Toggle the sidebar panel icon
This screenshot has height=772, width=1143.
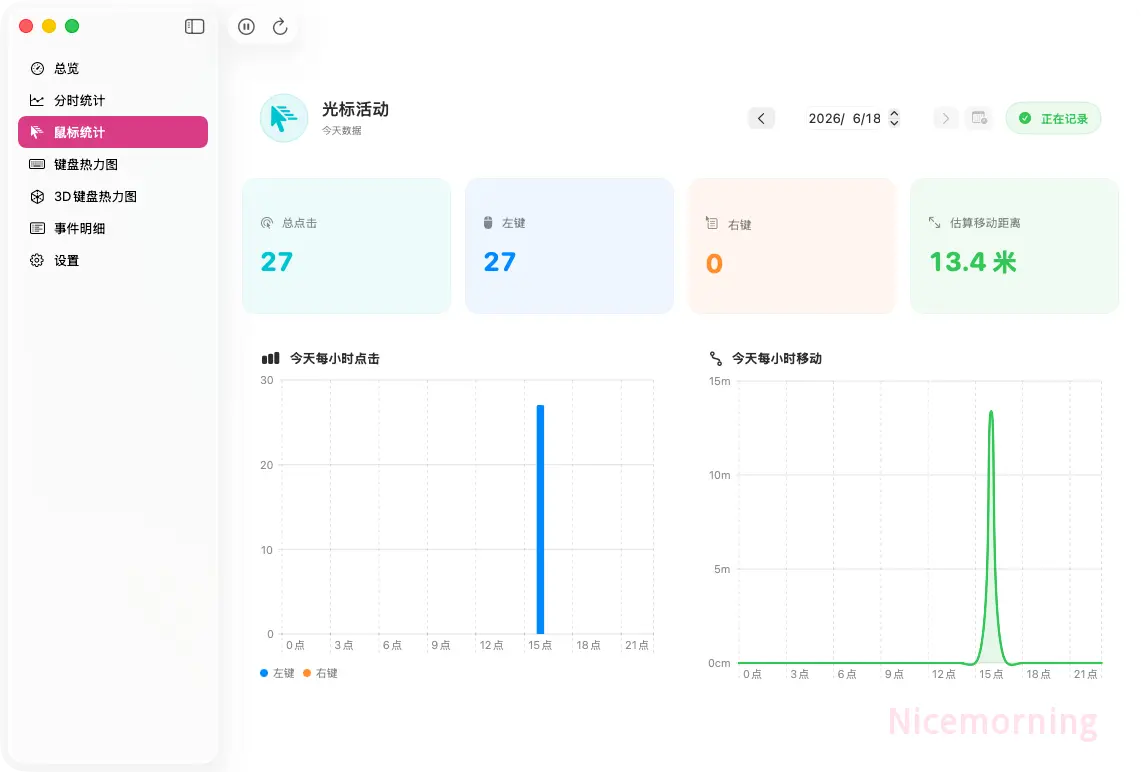195,27
